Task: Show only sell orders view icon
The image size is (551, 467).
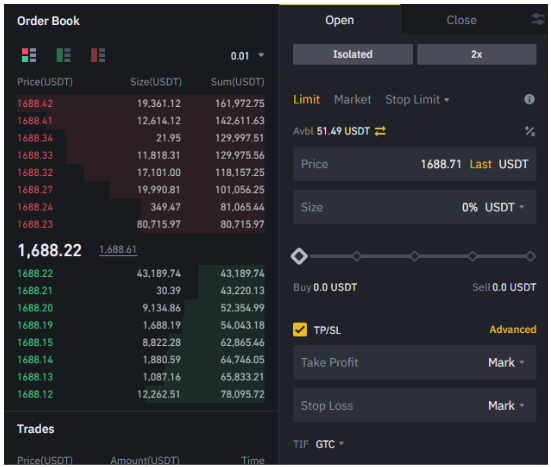Action: [98, 55]
